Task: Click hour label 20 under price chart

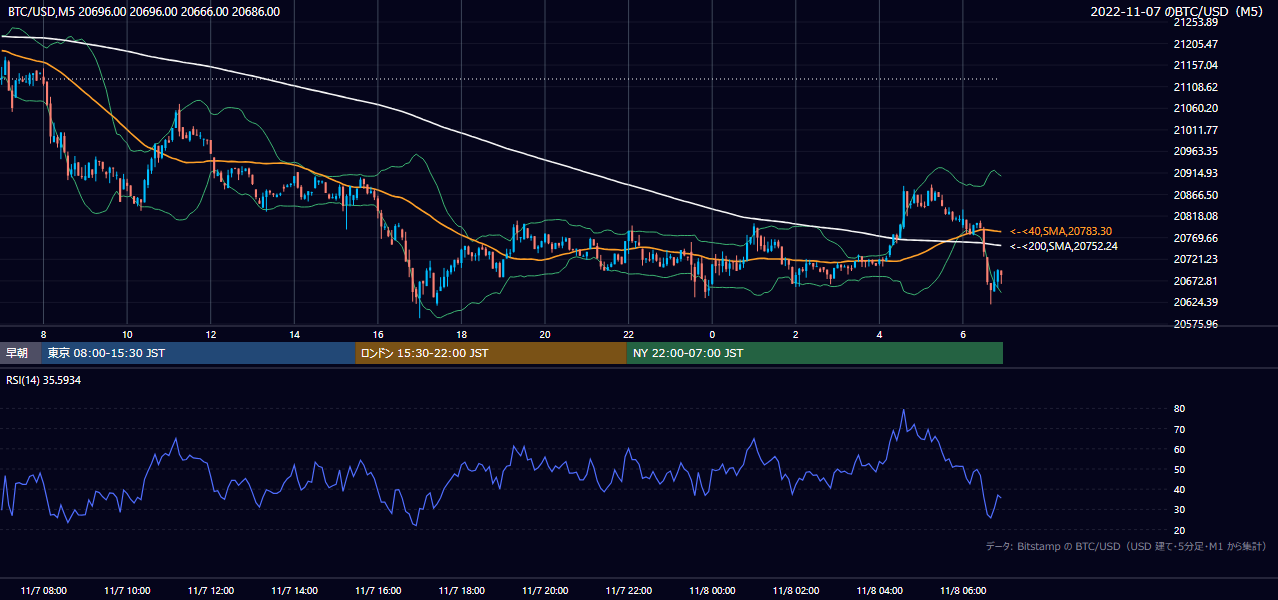Action: 545,334
